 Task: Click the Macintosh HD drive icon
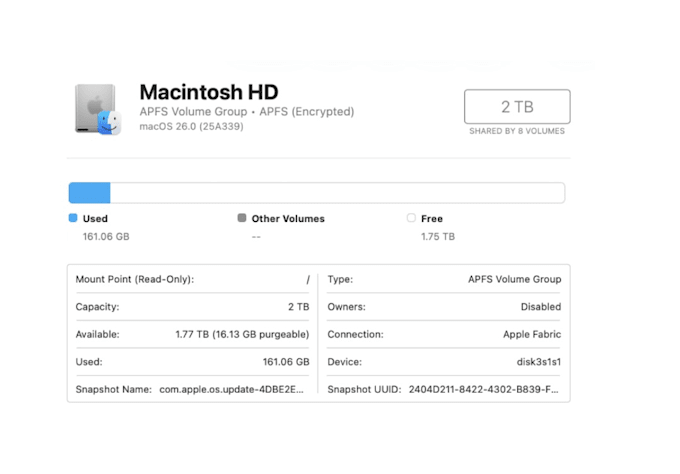tap(98, 109)
